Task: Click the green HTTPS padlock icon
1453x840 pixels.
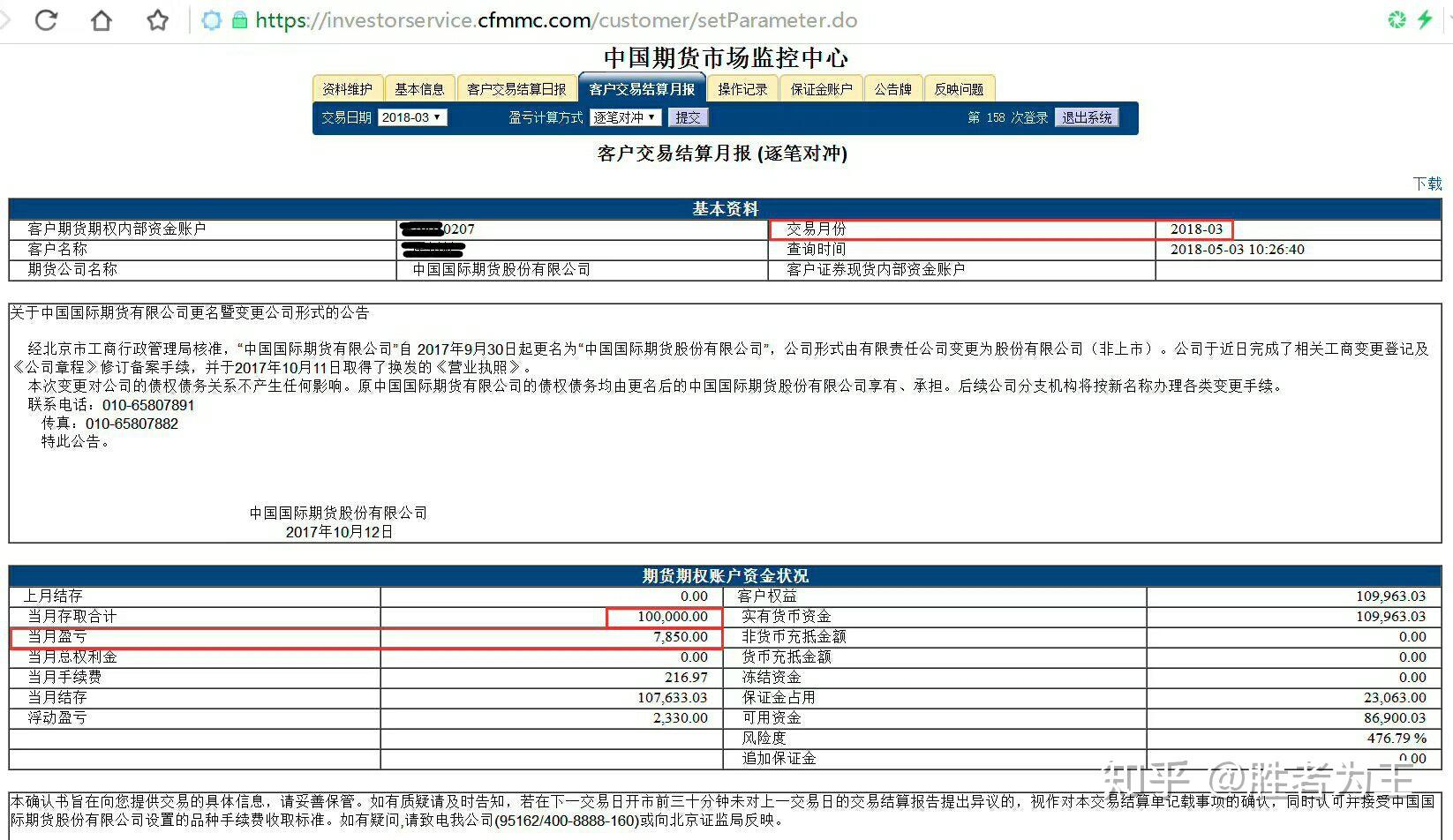Action: [x=238, y=19]
